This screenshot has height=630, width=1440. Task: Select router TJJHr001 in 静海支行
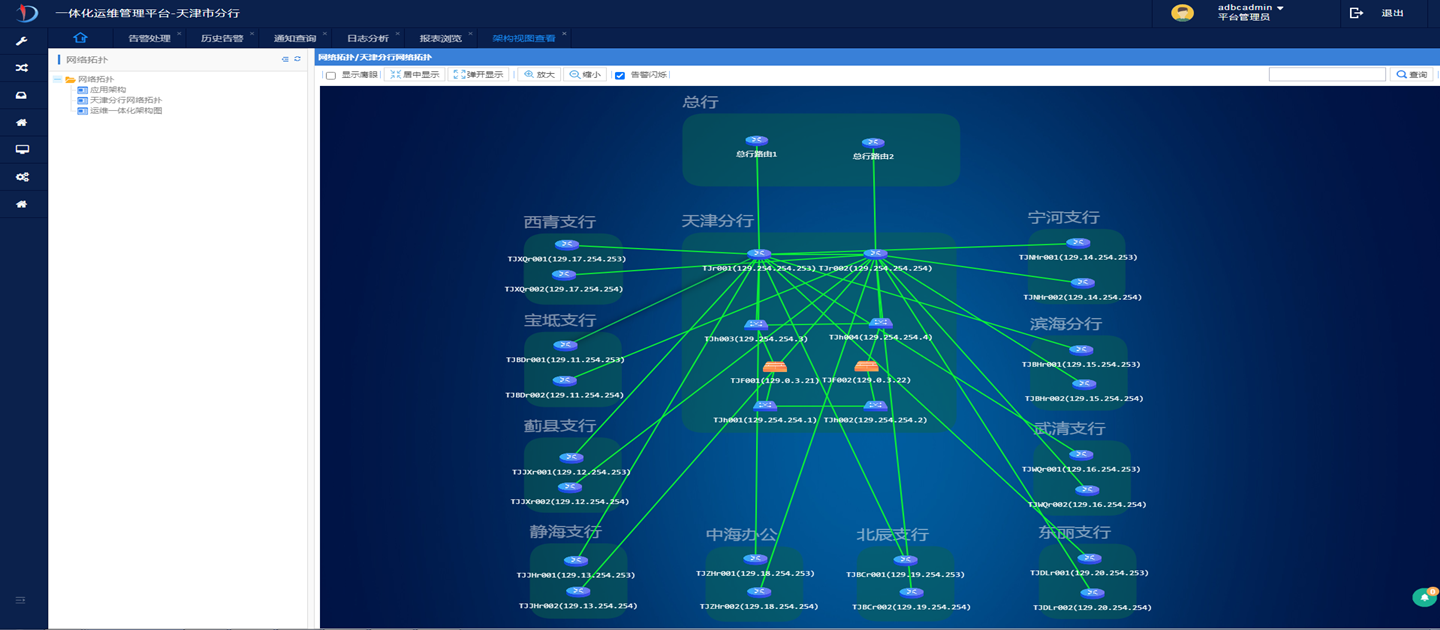pyautogui.click(x=576, y=561)
